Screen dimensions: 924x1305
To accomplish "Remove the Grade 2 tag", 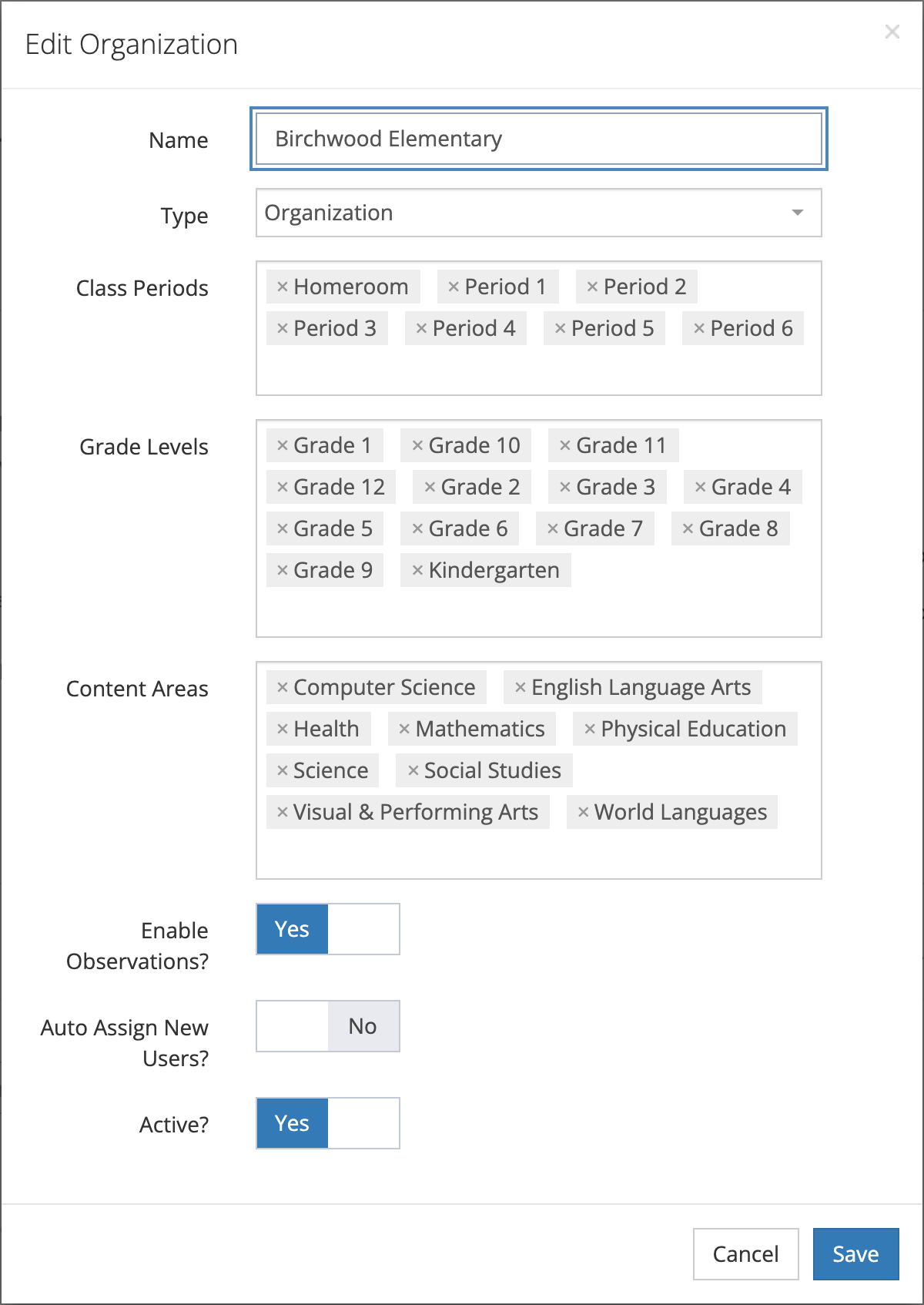I will pyautogui.click(x=430, y=488).
